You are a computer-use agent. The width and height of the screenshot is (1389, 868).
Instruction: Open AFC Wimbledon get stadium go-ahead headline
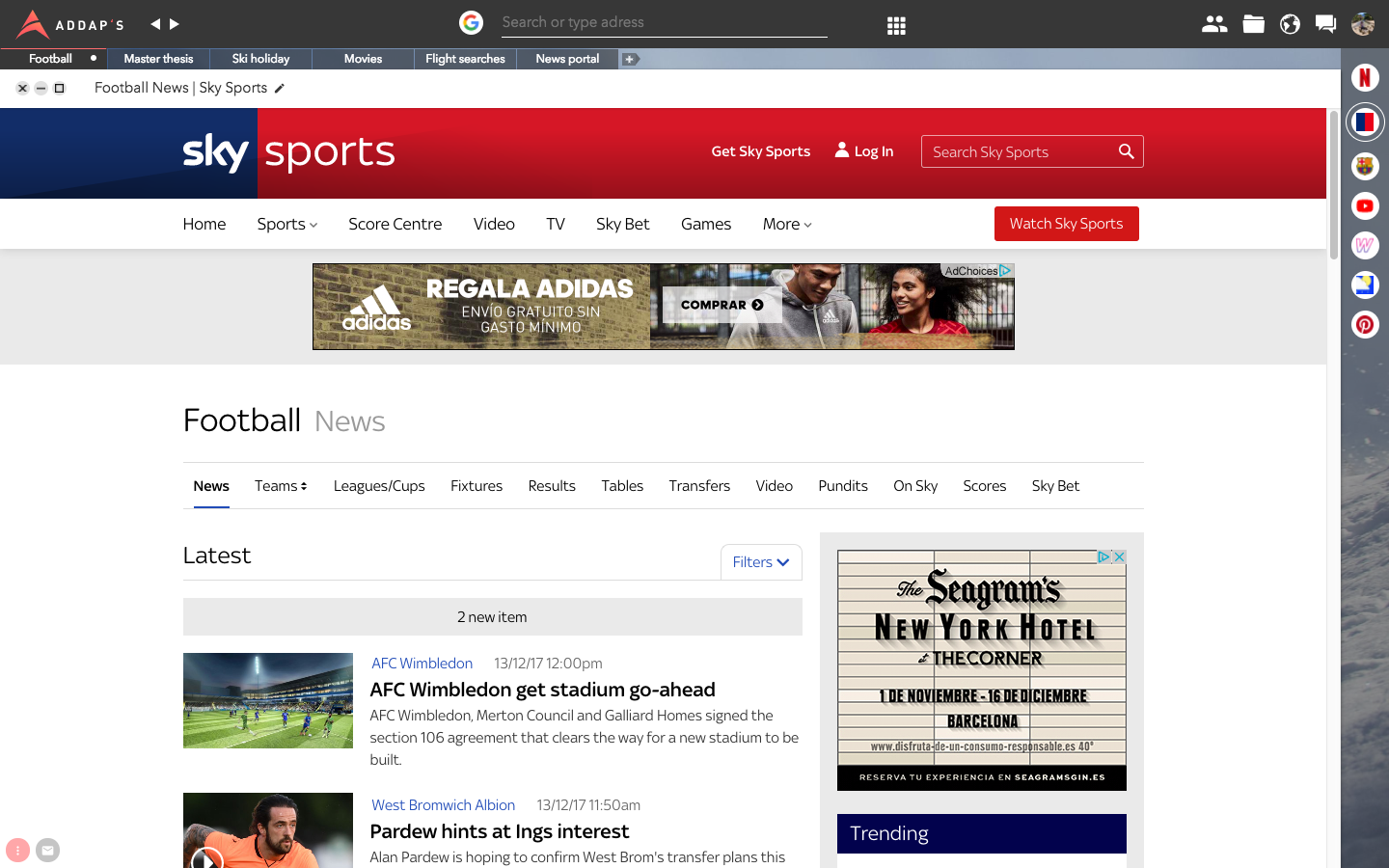[x=542, y=690]
